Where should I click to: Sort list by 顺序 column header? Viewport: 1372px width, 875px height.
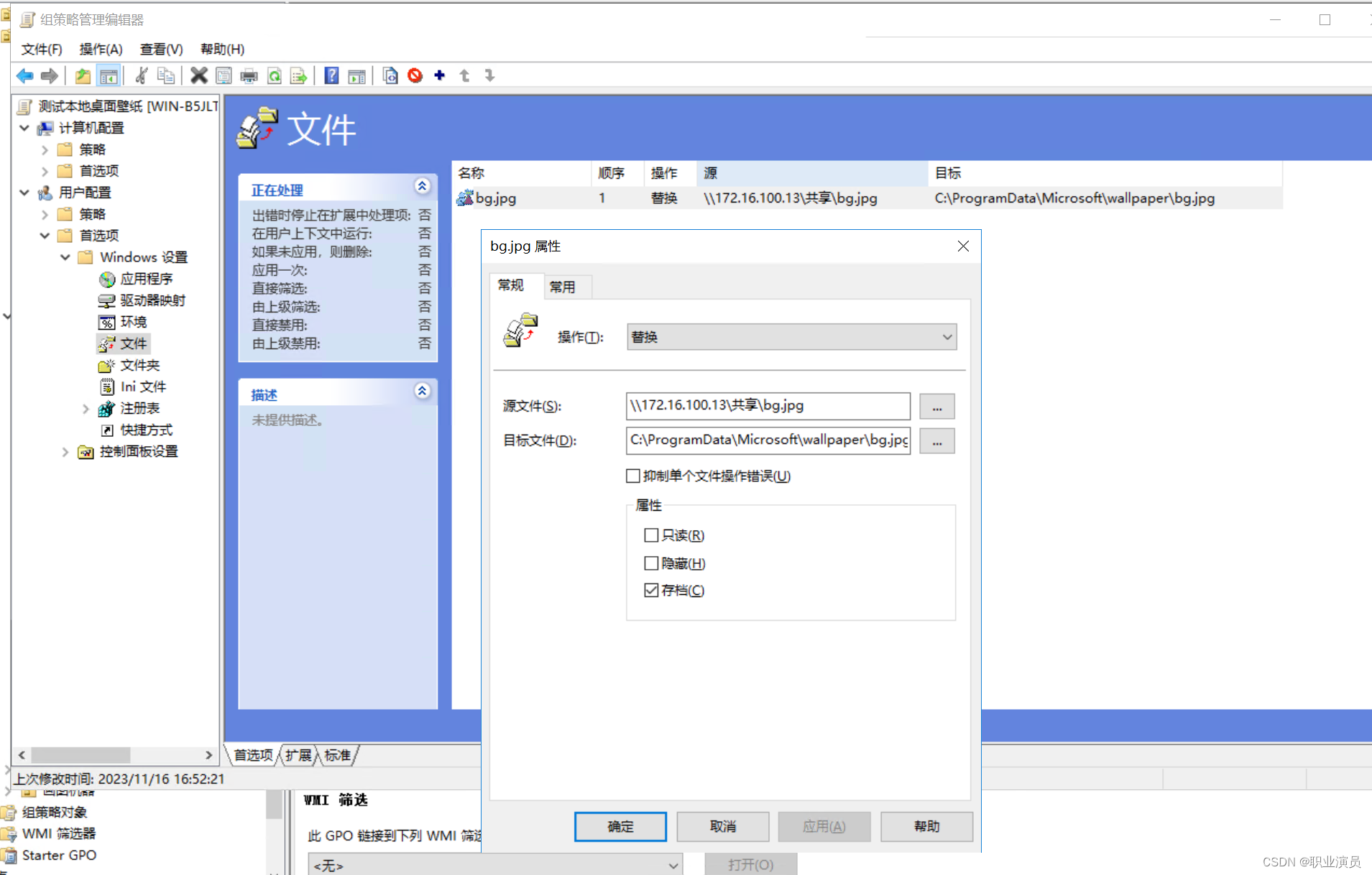[x=617, y=173]
